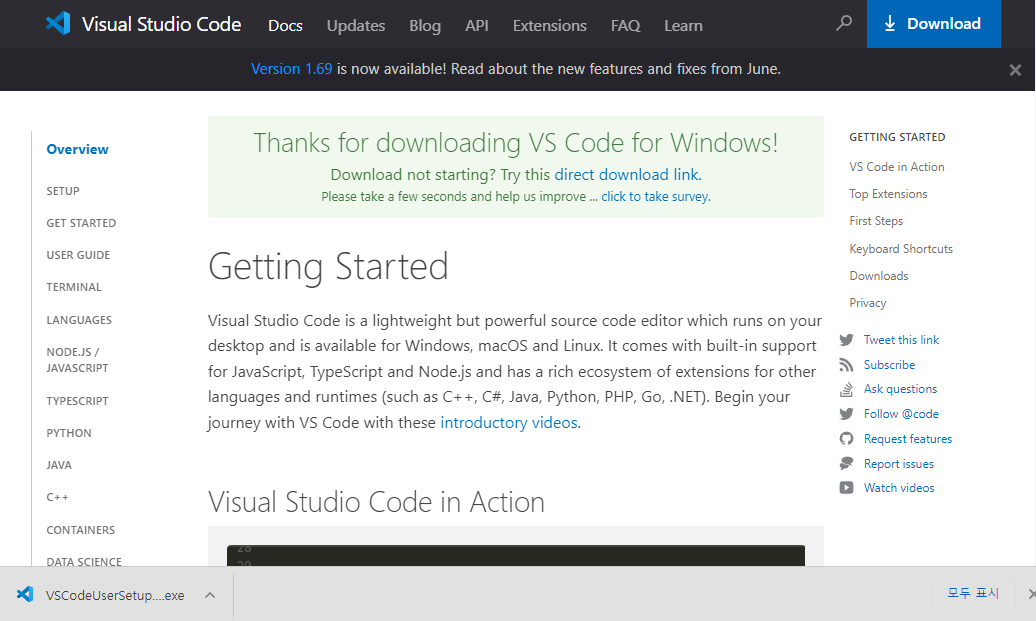The height and width of the screenshot is (621, 1036).
Task: Open the Extensions navigation tab
Action: click(x=550, y=26)
